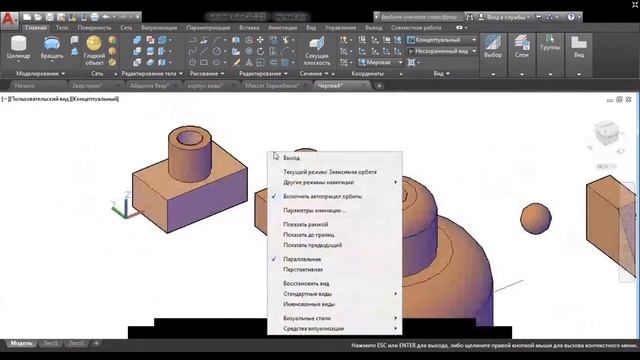Select the Rotate tool in Редактирование panel
The width and height of the screenshot is (640, 360).
point(260,51)
